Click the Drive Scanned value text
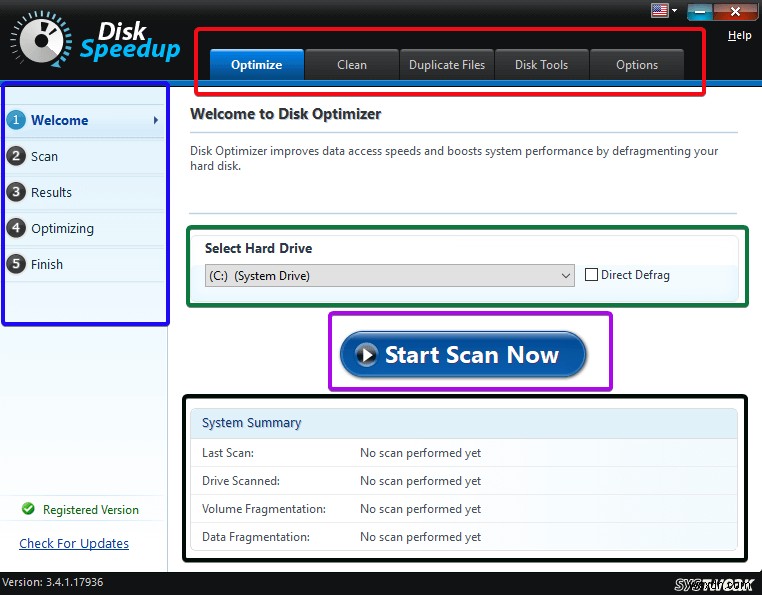The image size is (762, 595). coord(420,481)
